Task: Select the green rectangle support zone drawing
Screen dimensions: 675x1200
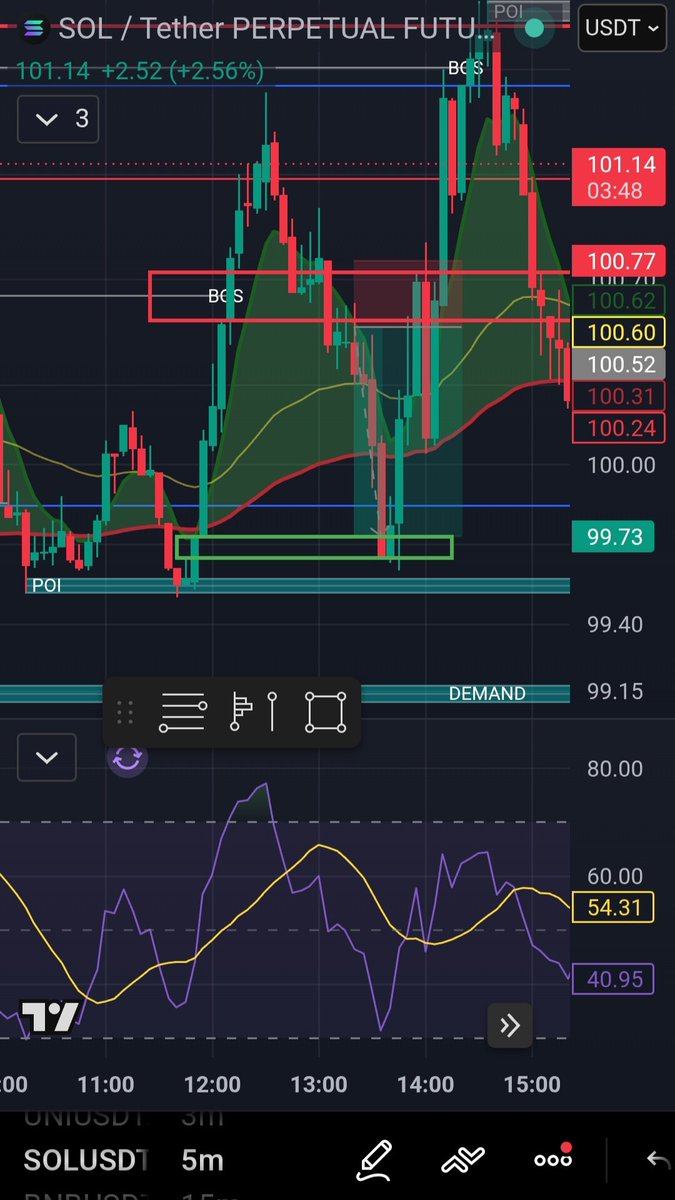Action: click(x=313, y=547)
